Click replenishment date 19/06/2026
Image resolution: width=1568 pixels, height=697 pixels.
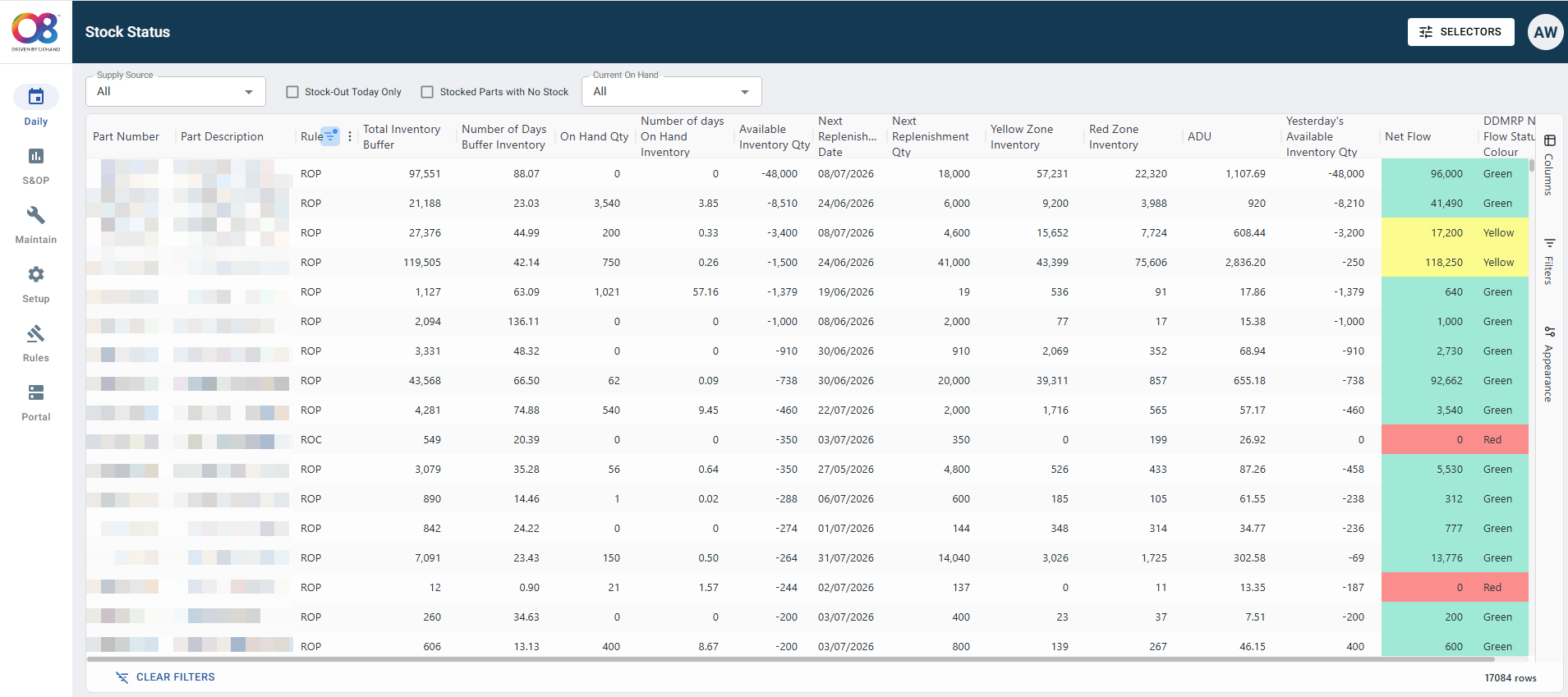point(846,291)
